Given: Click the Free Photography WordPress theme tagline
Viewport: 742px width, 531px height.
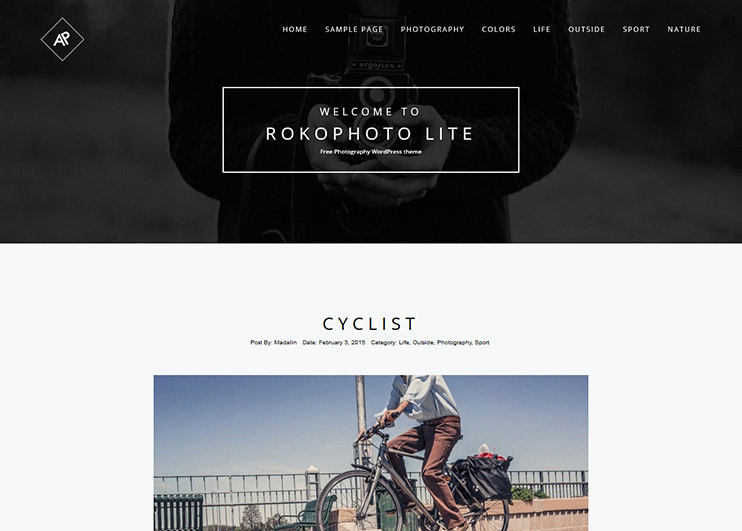Looking at the screenshot, I should pos(371,152).
